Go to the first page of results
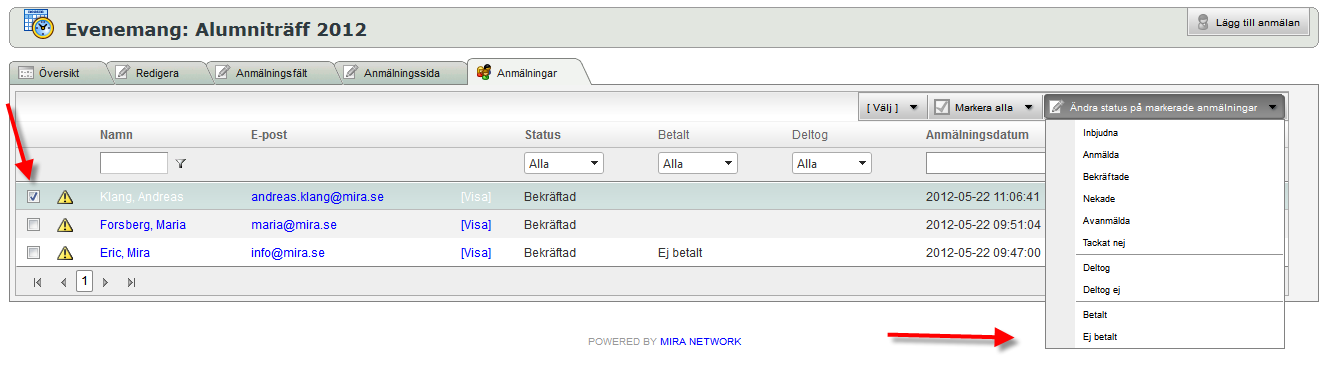Screen dimensions: 1333x373 [x=38, y=283]
